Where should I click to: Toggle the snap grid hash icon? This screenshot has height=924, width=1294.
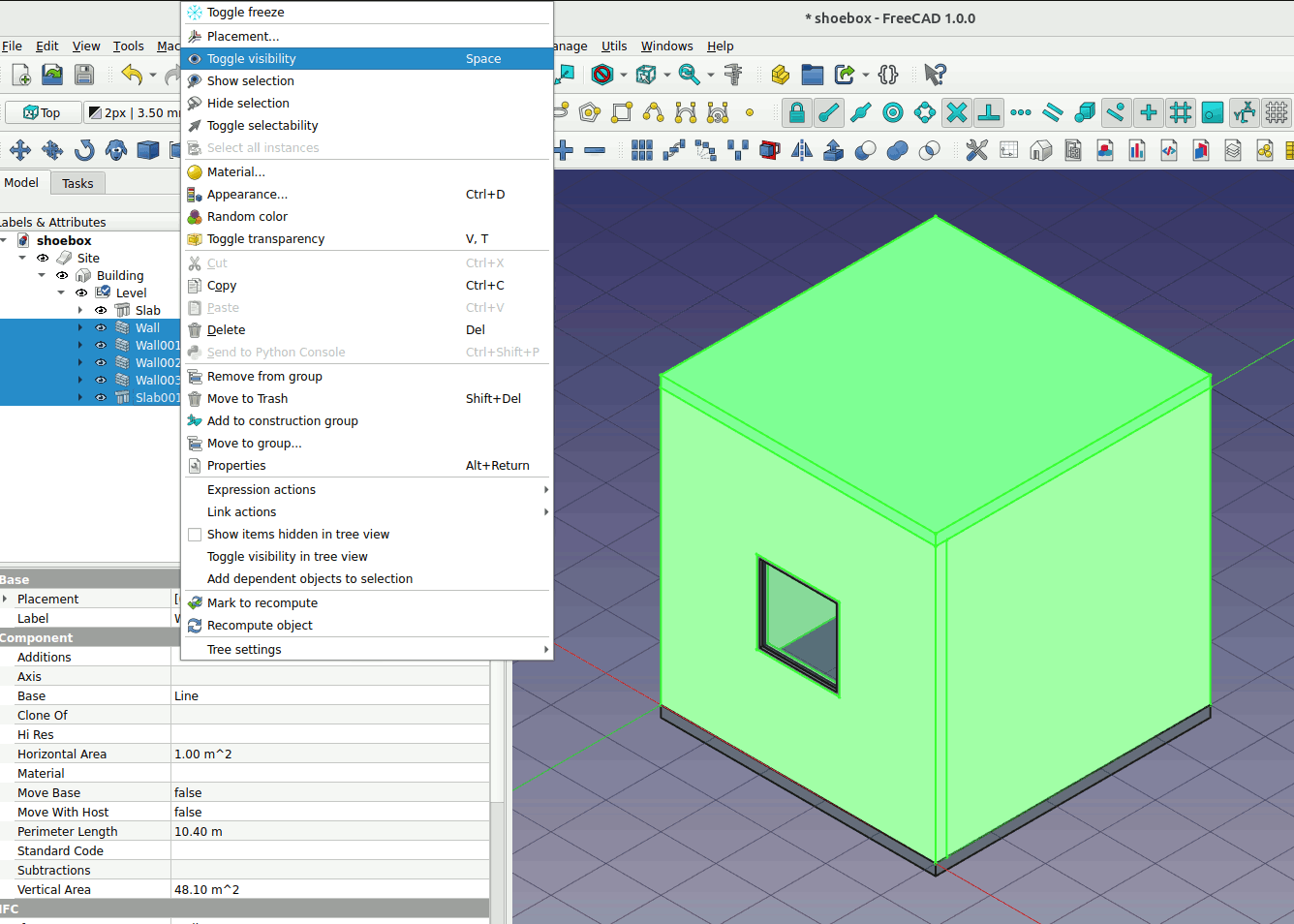pos(1180,113)
